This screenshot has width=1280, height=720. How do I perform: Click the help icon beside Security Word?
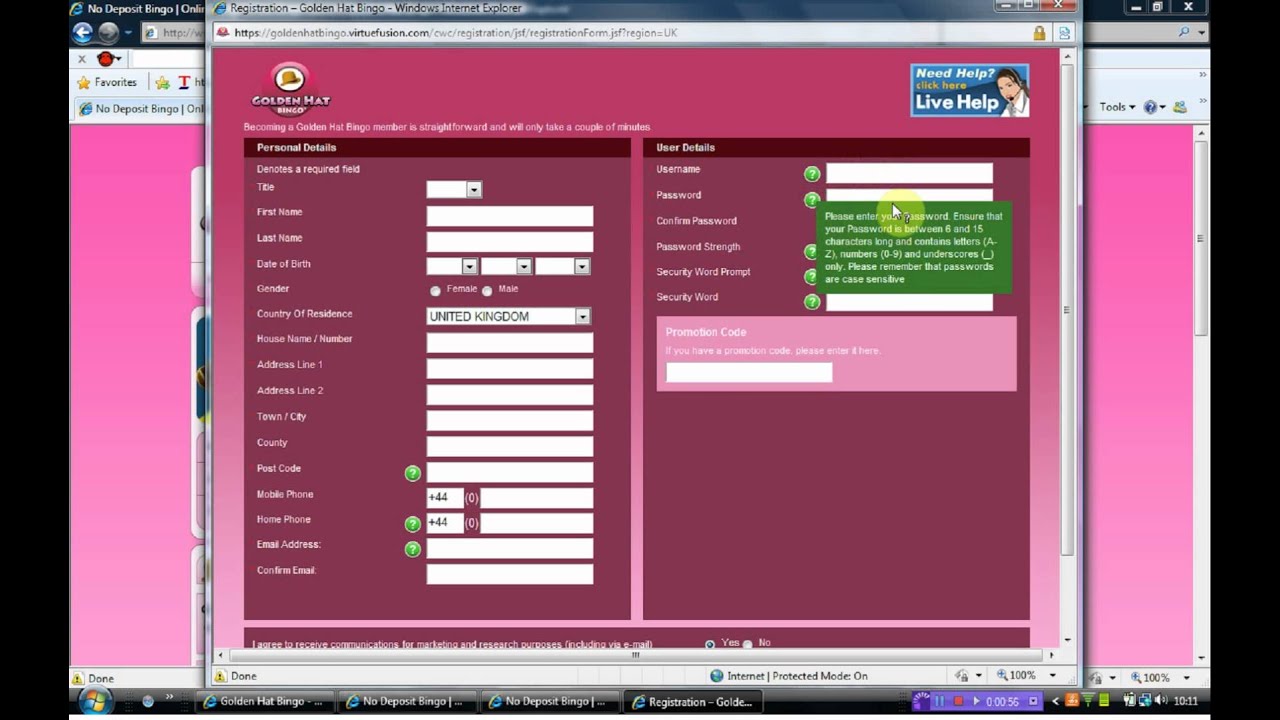coord(812,301)
